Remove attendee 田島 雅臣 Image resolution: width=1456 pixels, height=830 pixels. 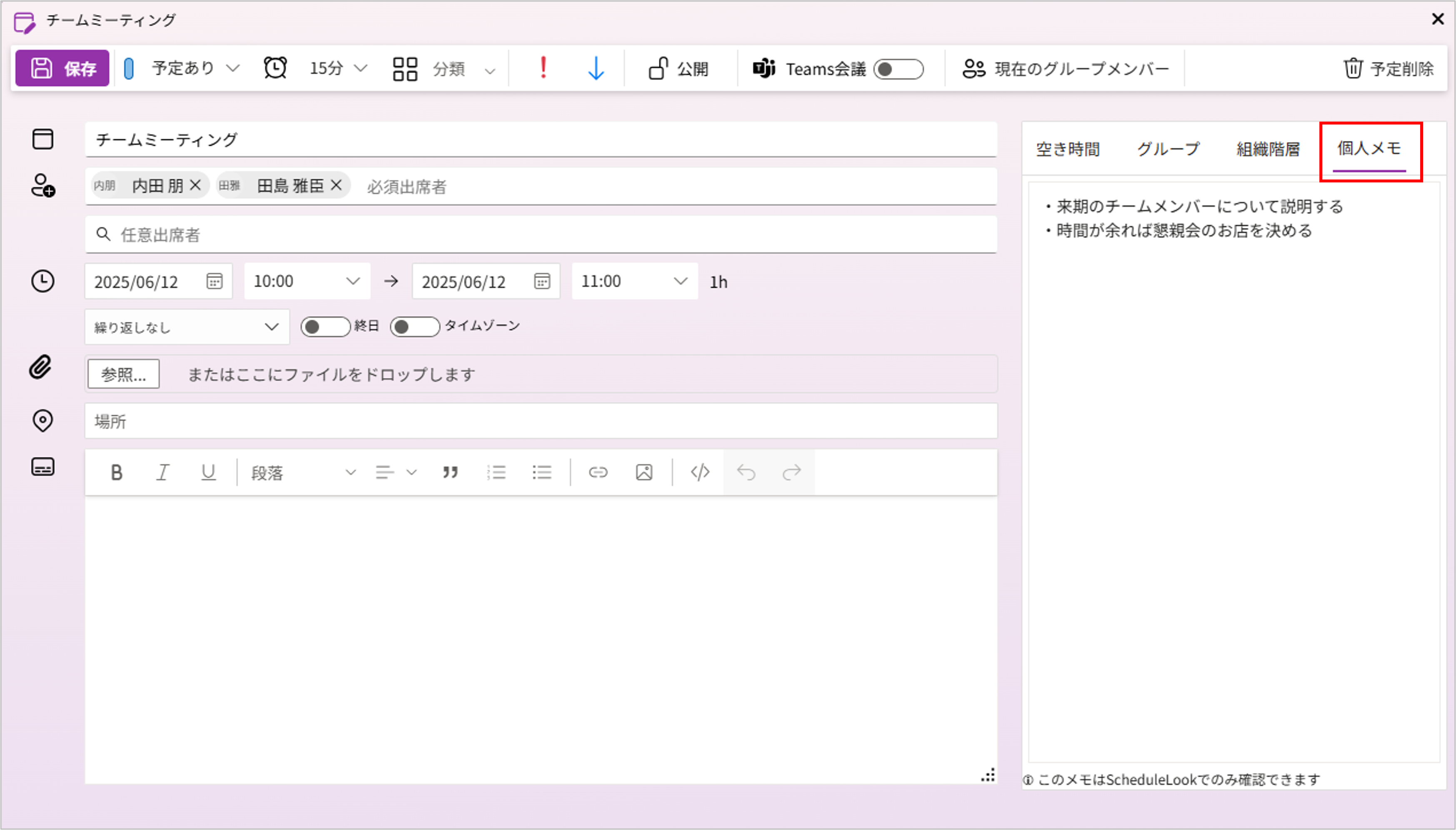pos(337,184)
